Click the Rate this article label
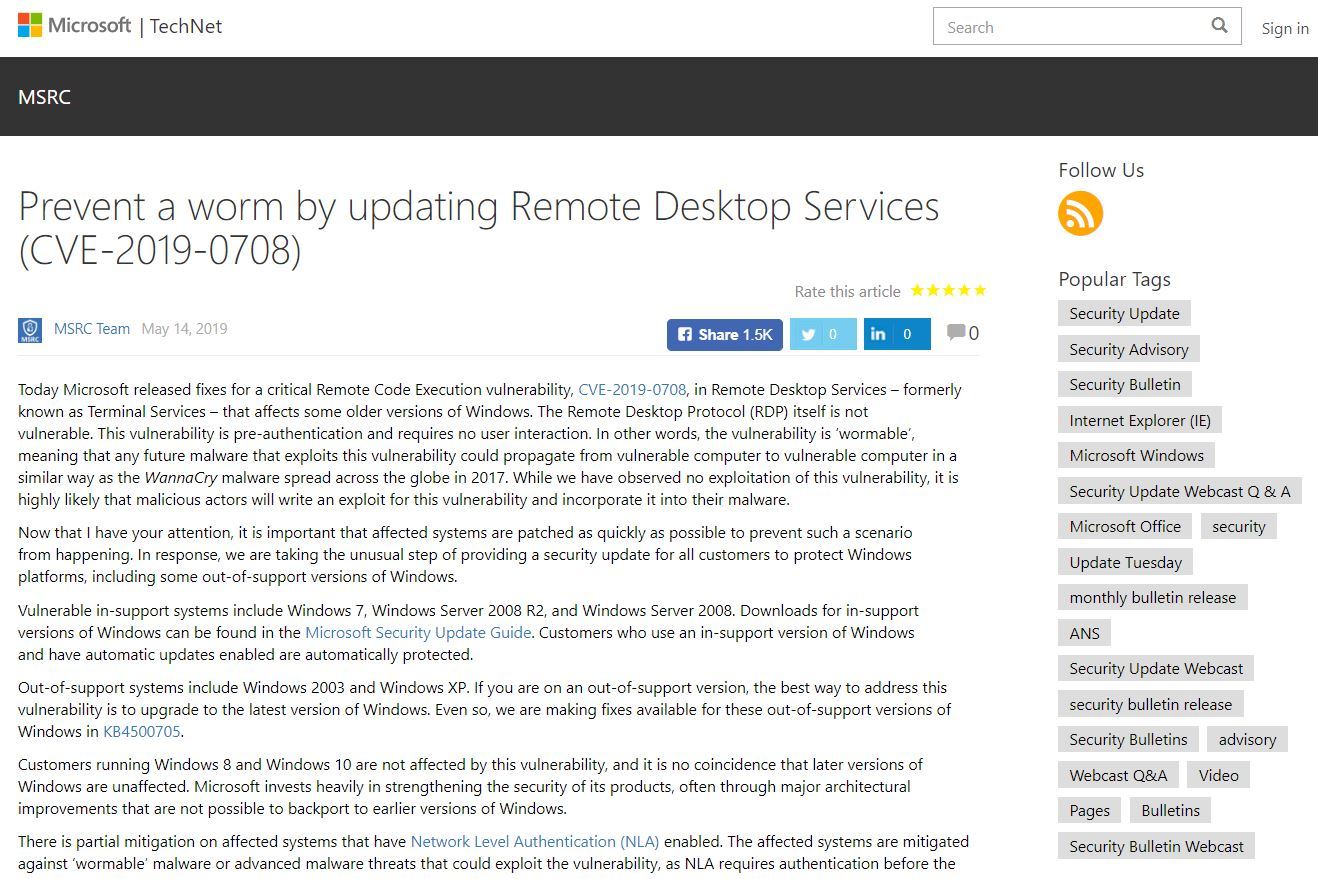 tap(848, 291)
